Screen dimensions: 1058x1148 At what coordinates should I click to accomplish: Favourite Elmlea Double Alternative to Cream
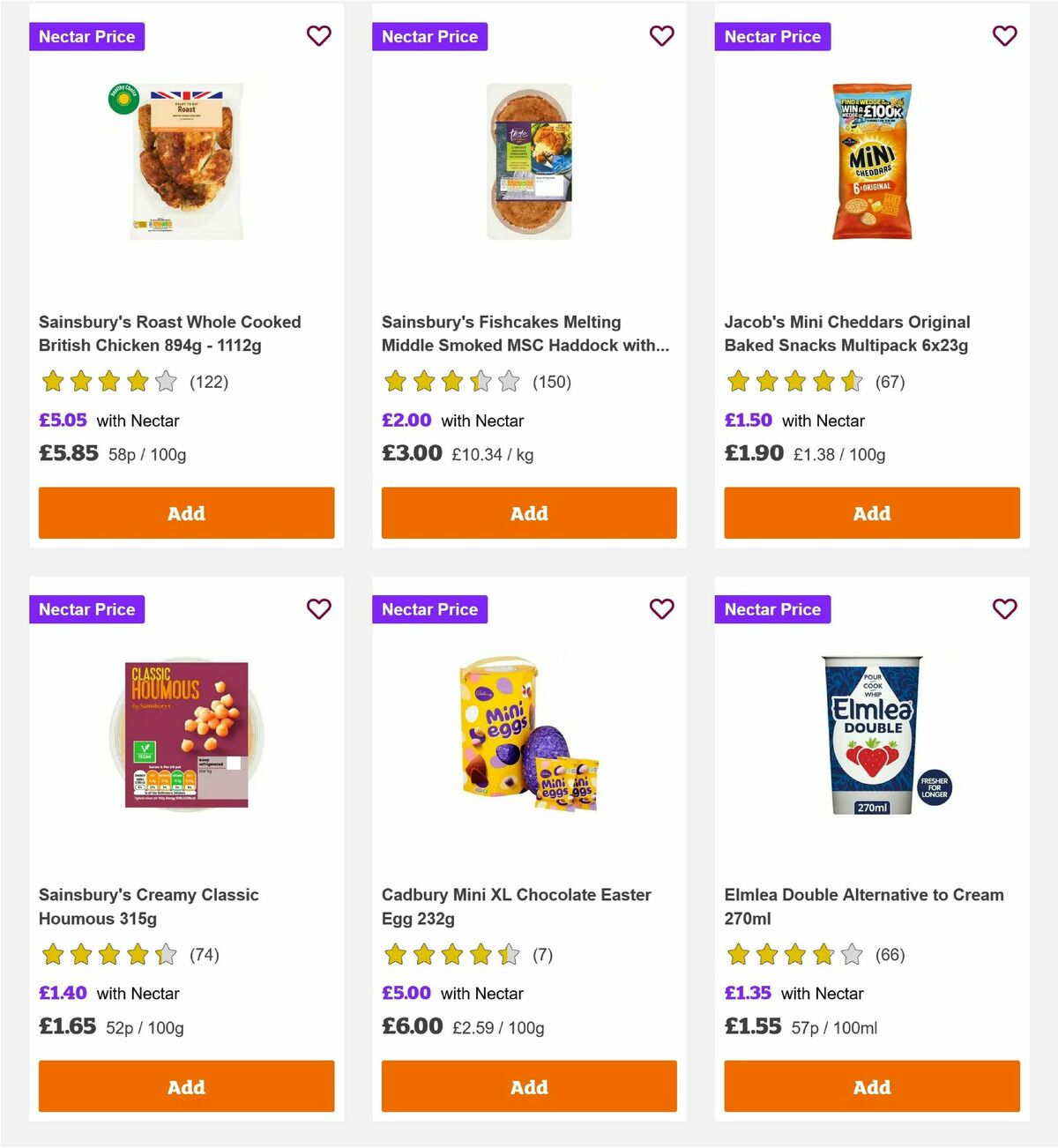(1004, 608)
